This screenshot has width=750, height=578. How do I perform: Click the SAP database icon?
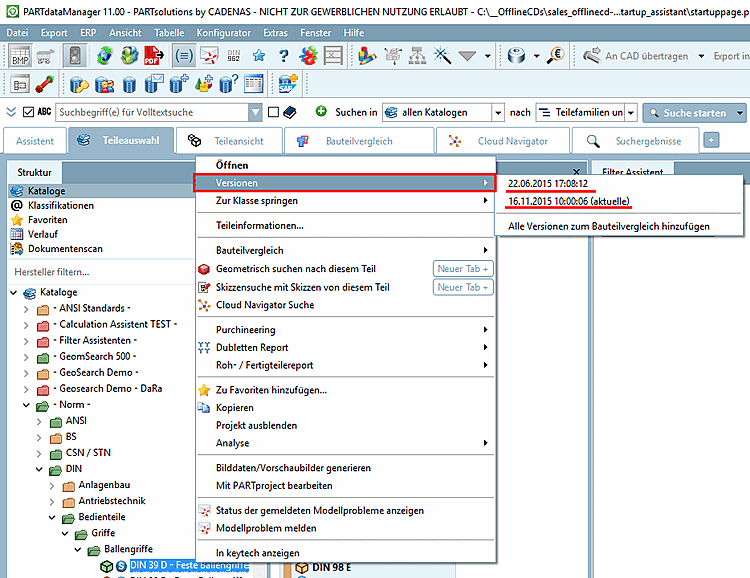click(x=288, y=85)
